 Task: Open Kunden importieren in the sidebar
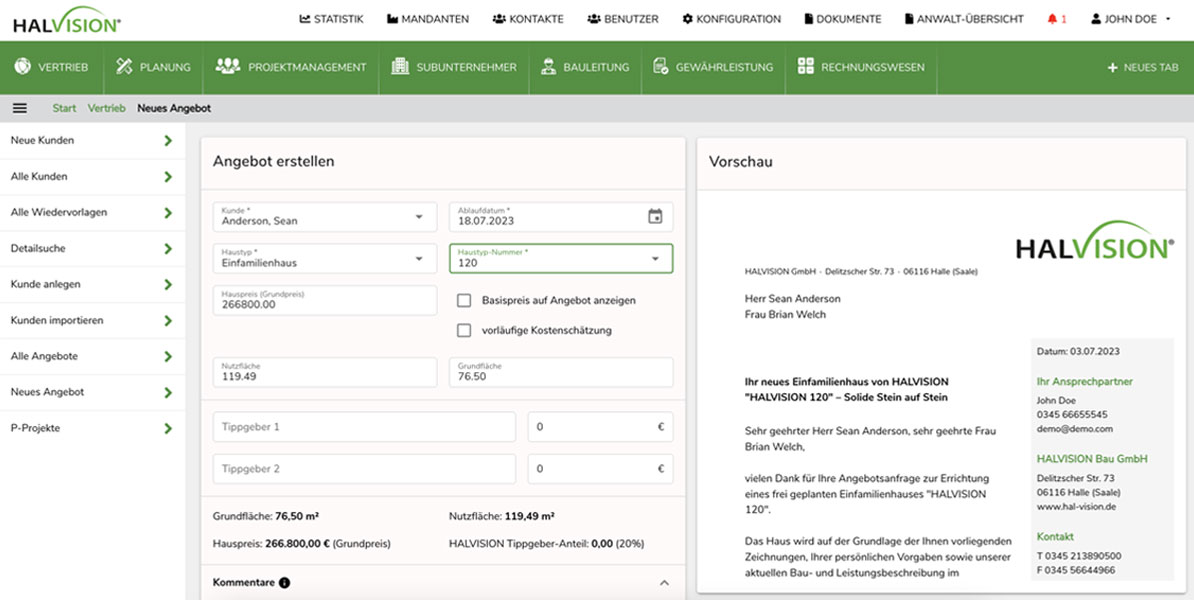92,321
